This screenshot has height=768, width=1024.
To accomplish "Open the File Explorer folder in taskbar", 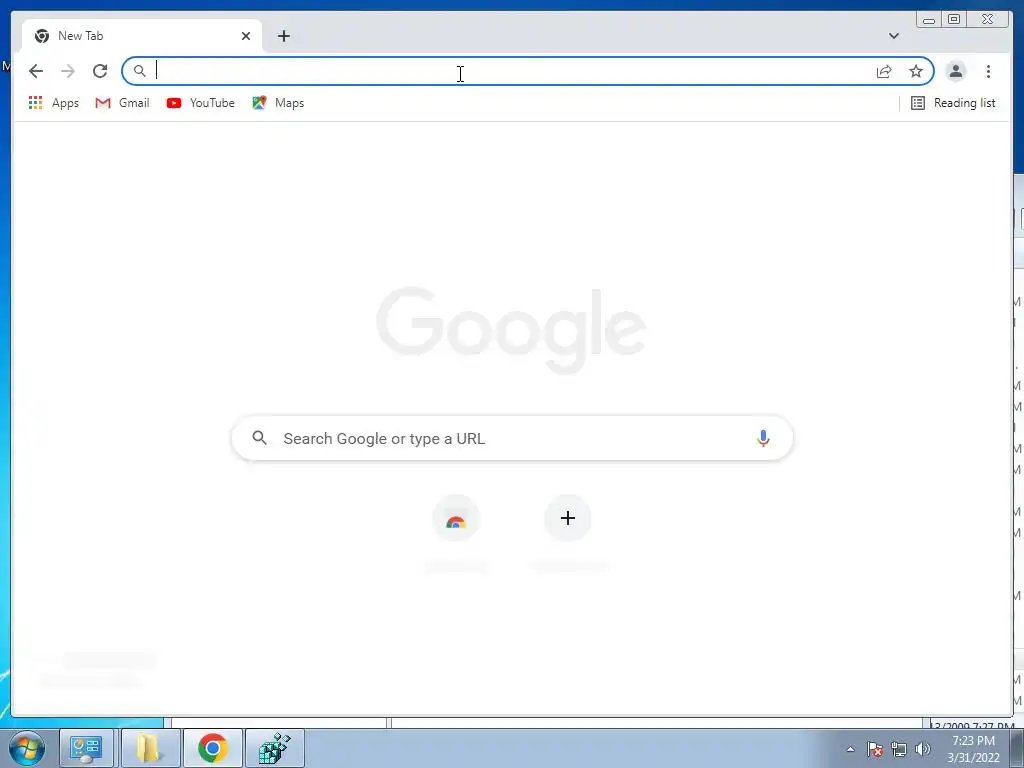I will pyautogui.click(x=149, y=748).
